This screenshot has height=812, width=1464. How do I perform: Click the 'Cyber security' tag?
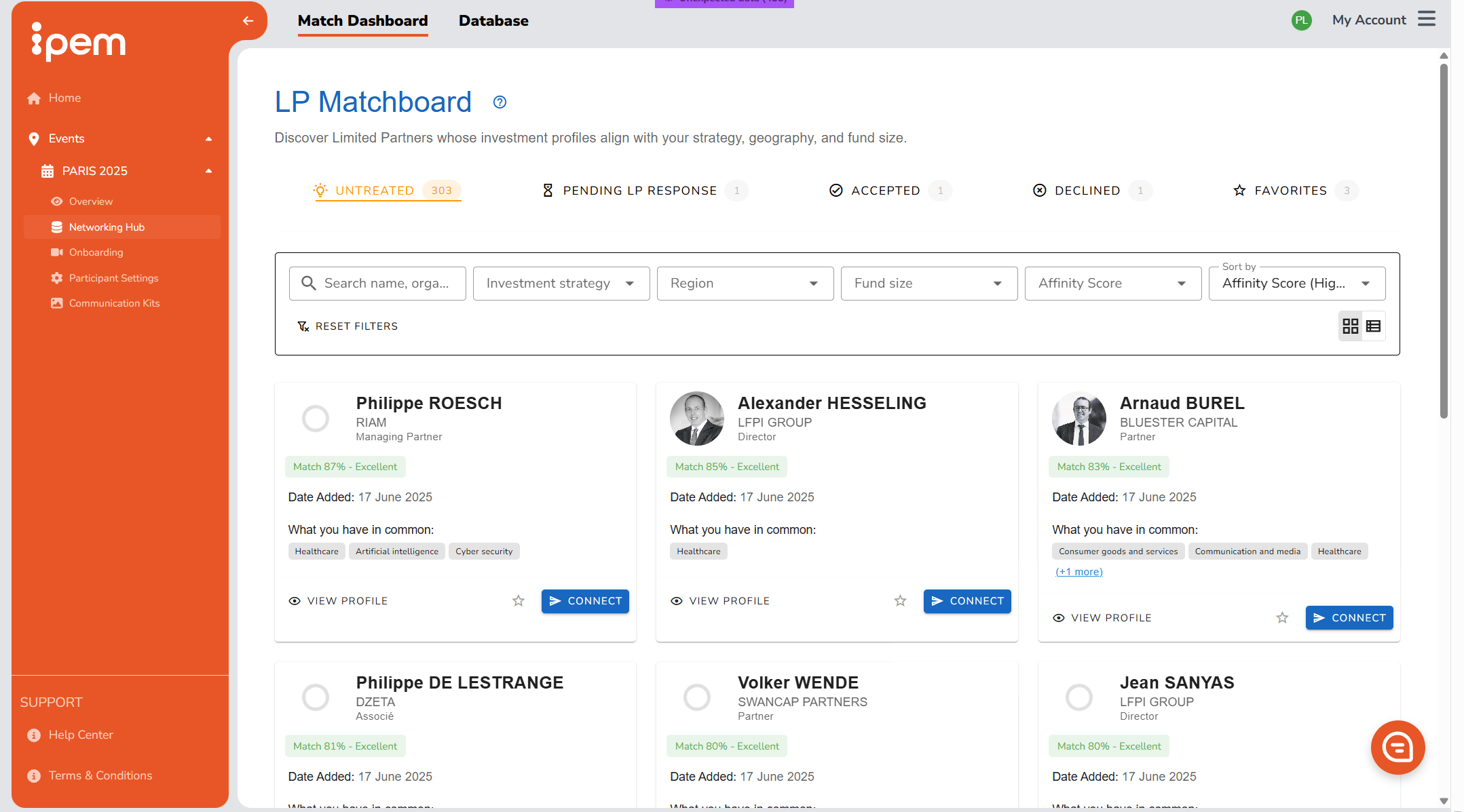(484, 552)
